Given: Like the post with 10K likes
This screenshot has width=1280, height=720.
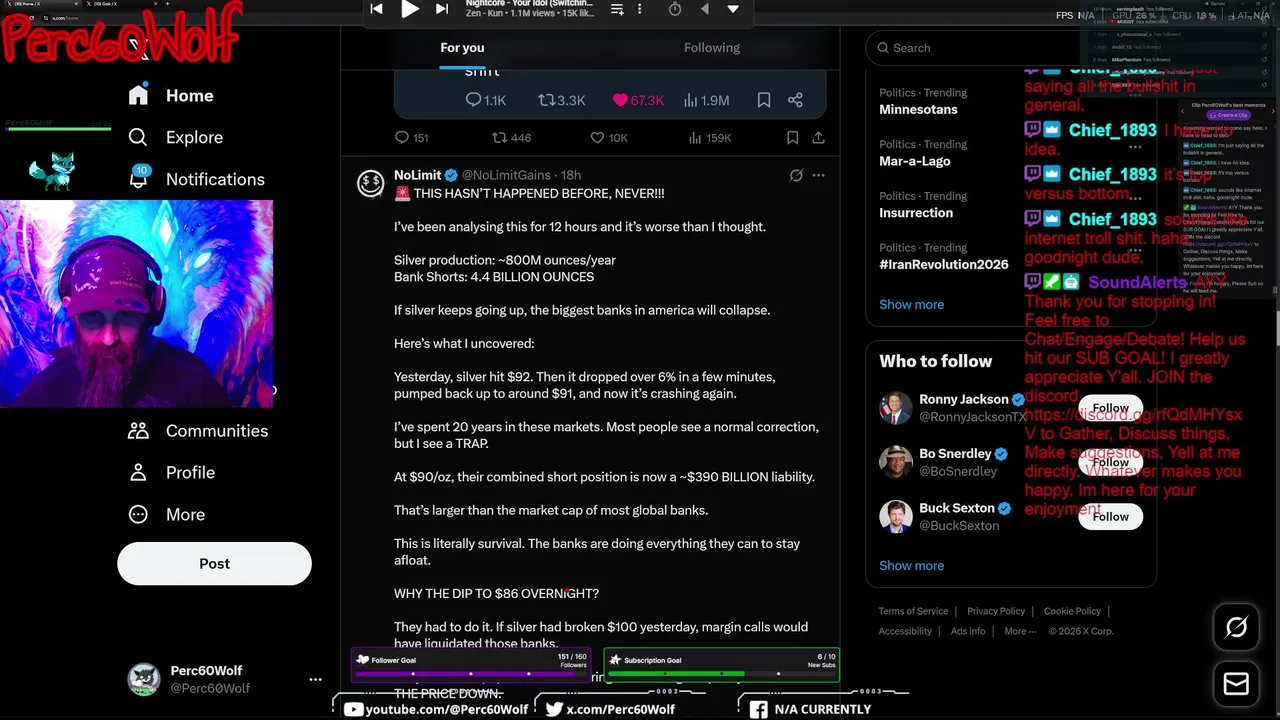Looking at the screenshot, I should click(609, 138).
